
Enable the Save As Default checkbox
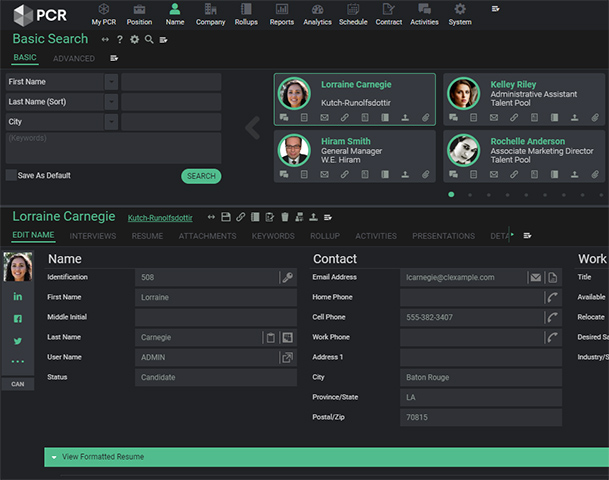tap(11, 175)
